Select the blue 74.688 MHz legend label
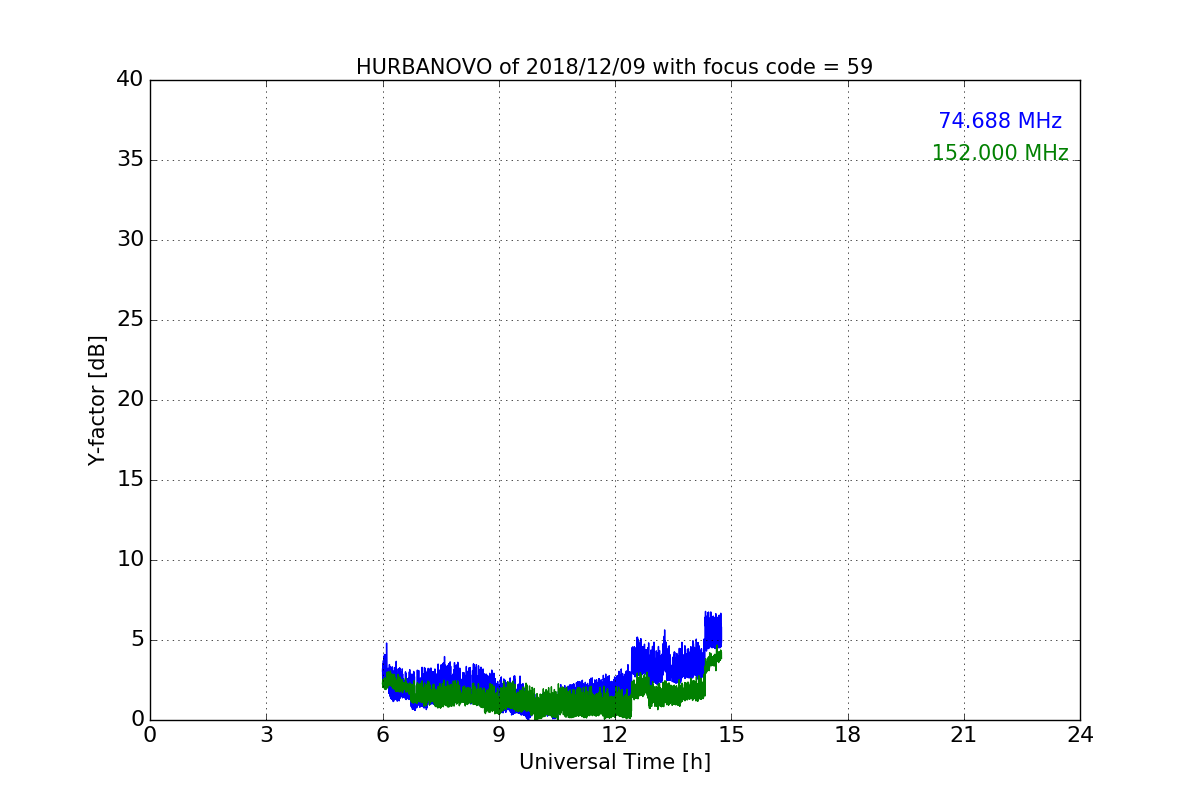 pos(1000,121)
